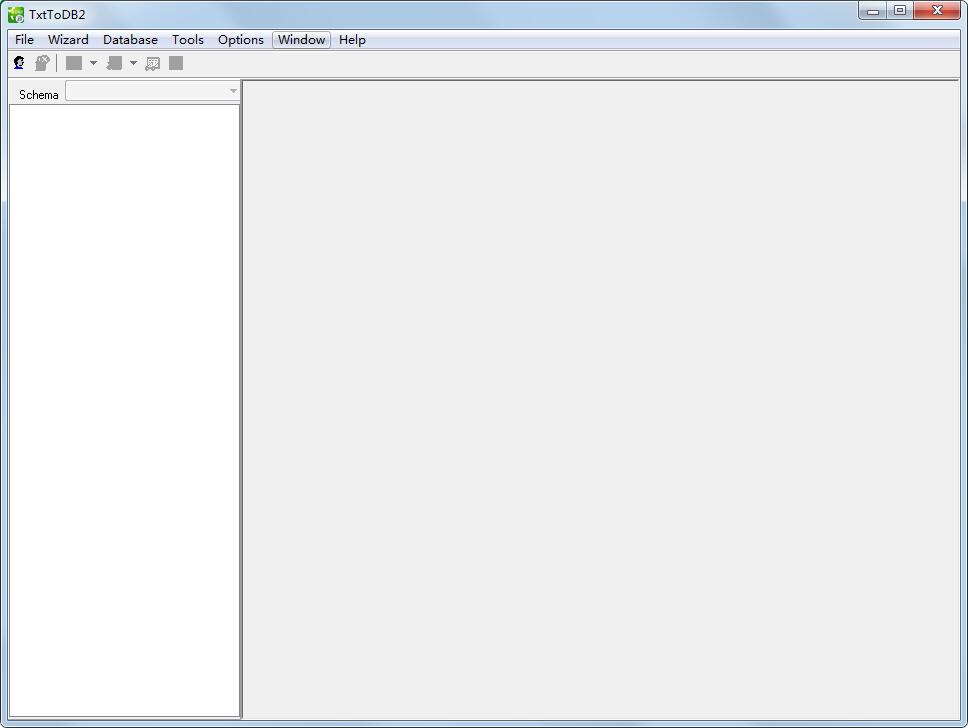Open the Wizard menu

tap(68, 40)
